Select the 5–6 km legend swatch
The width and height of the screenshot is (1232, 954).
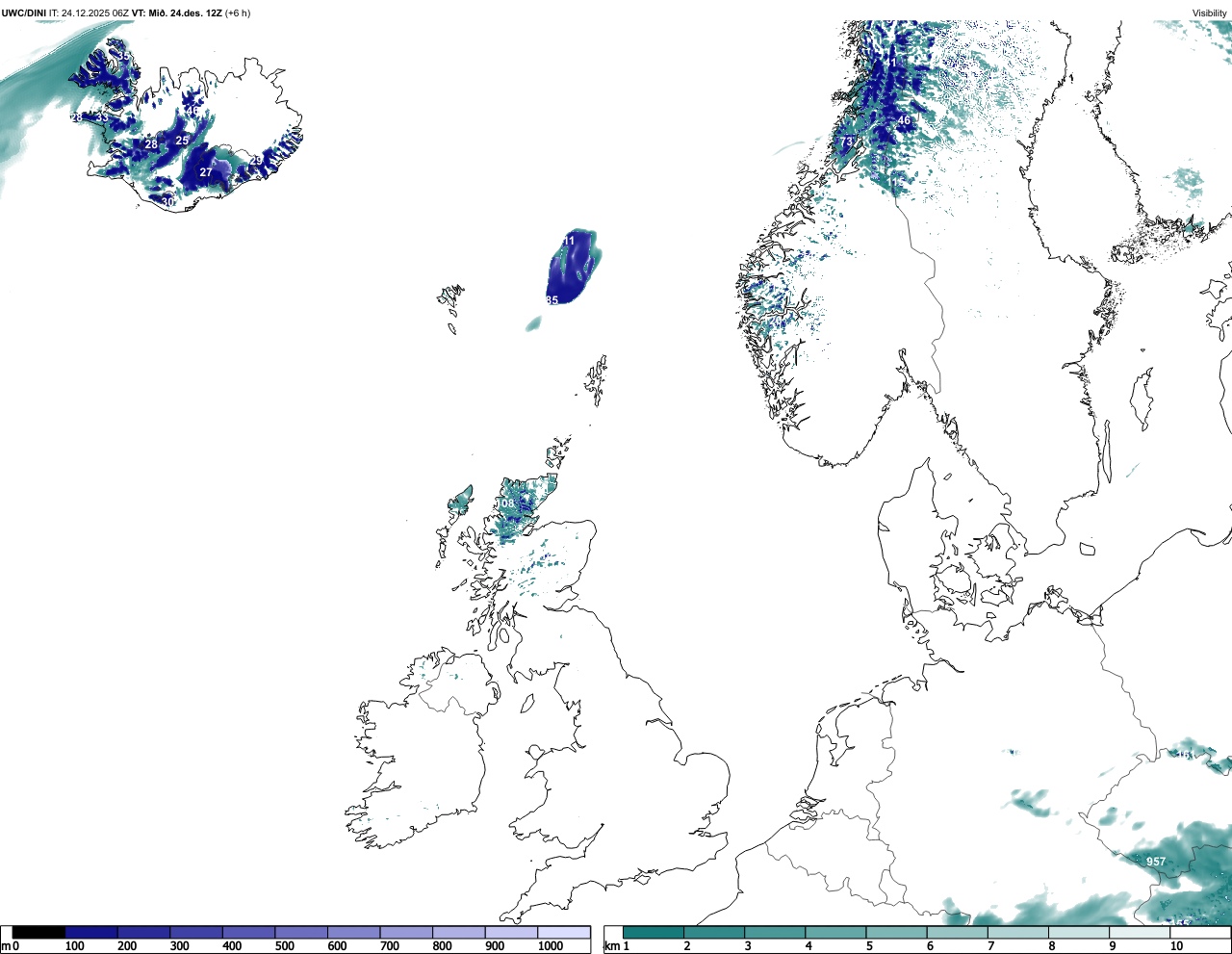(896, 932)
